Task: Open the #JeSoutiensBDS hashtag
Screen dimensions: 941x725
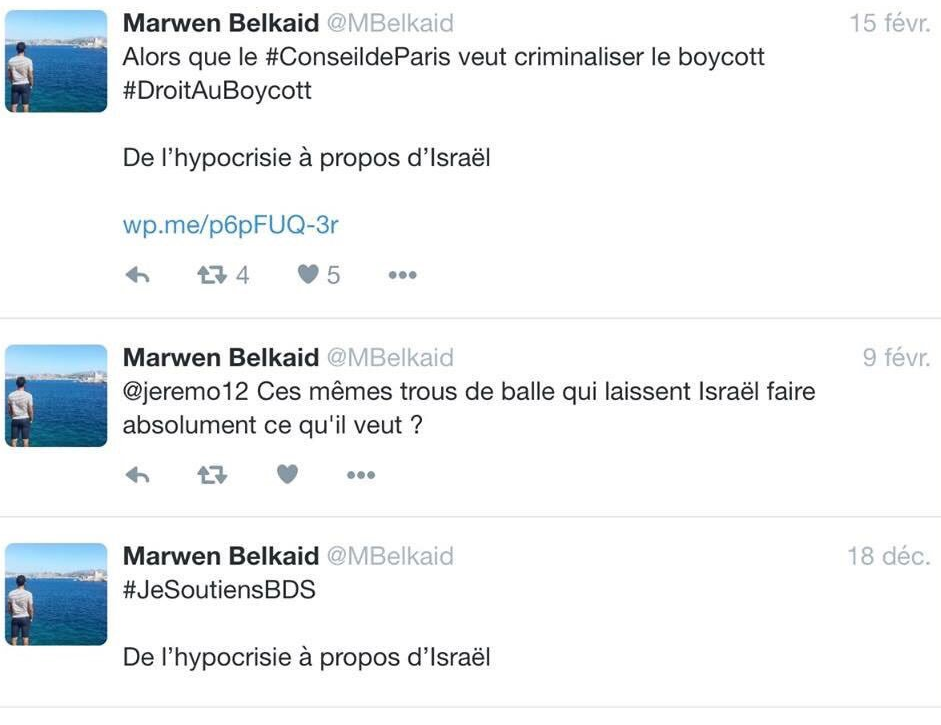Action: [x=219, y=590]
